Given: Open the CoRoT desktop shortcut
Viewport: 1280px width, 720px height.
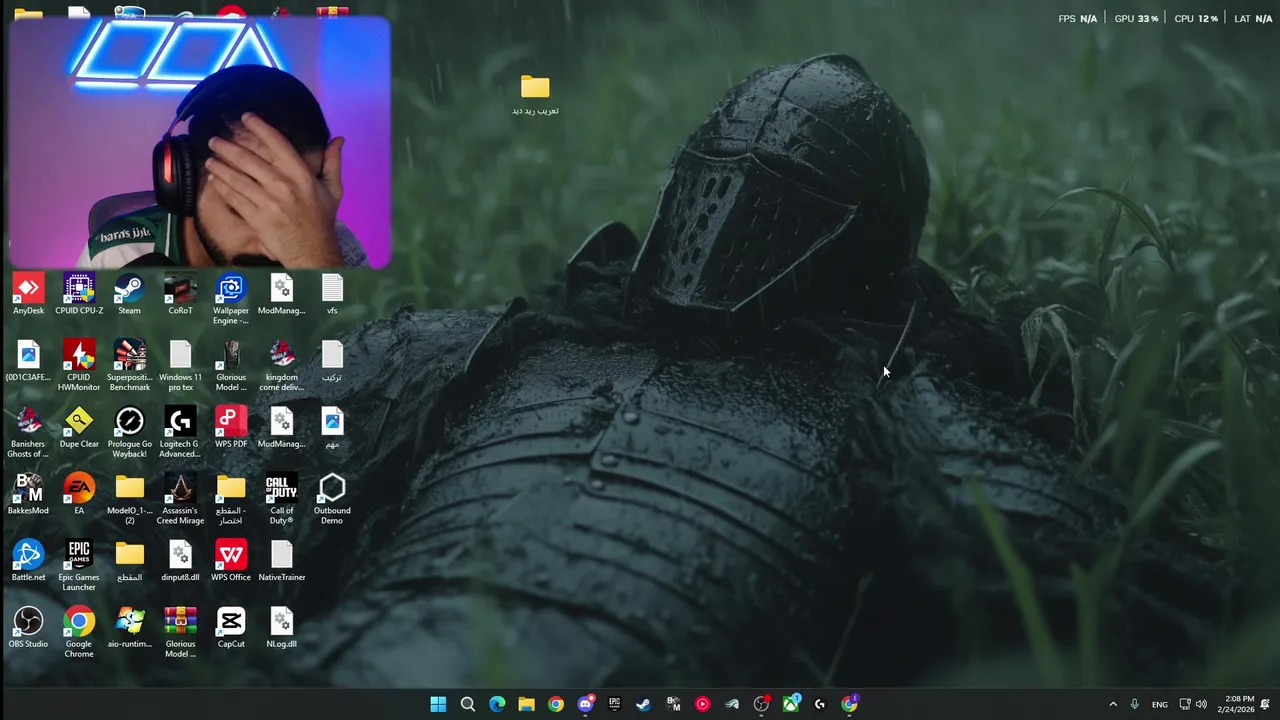Looking at the screenshot, I should tap(180, 295).
